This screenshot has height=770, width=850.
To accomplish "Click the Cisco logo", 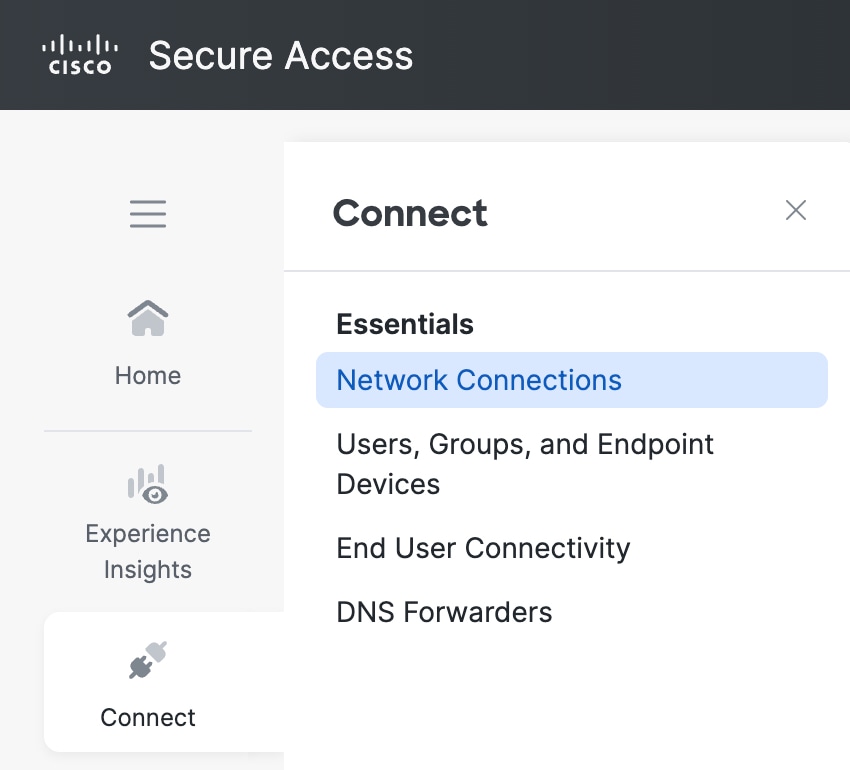I will 80,55.
